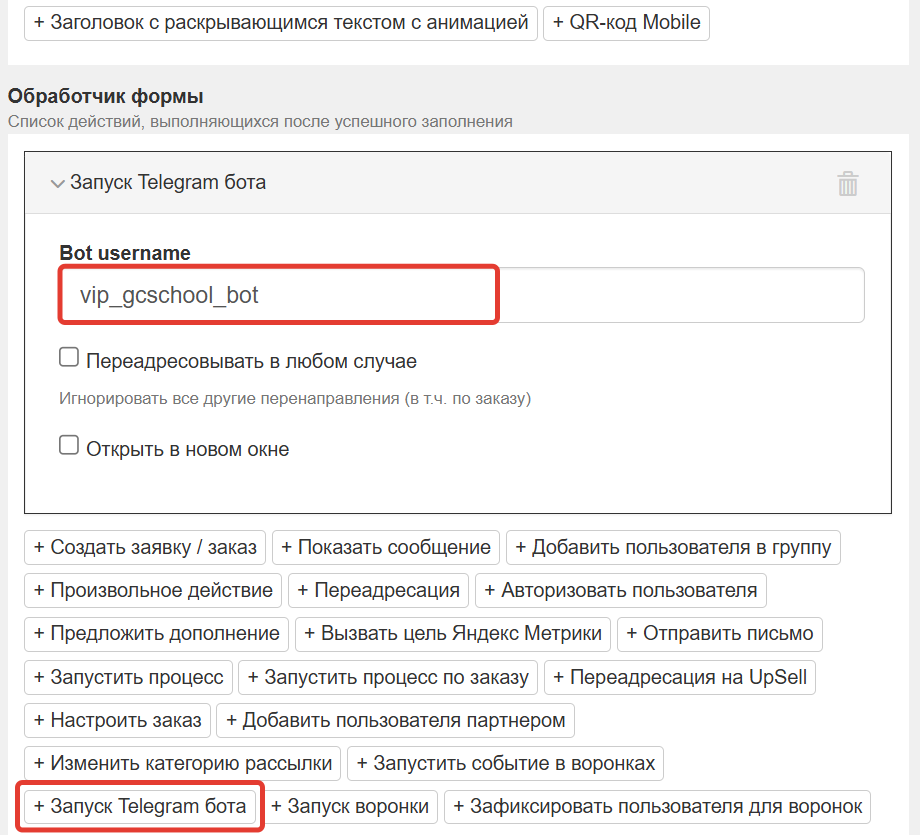
Task: Add action Изменить категорию рассылки
Action: 181,763
